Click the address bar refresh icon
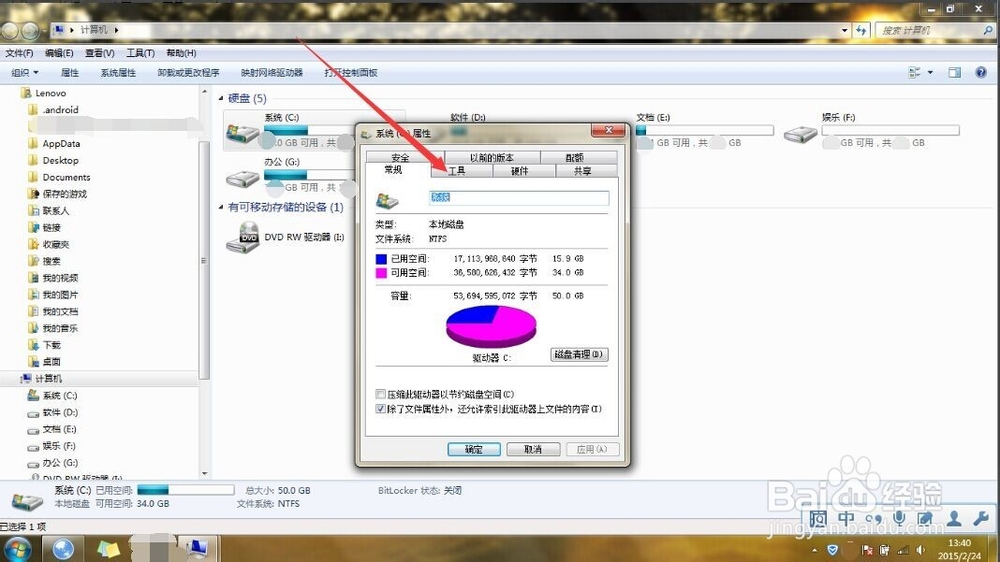The image size is (1000, 562). (862, 30)
